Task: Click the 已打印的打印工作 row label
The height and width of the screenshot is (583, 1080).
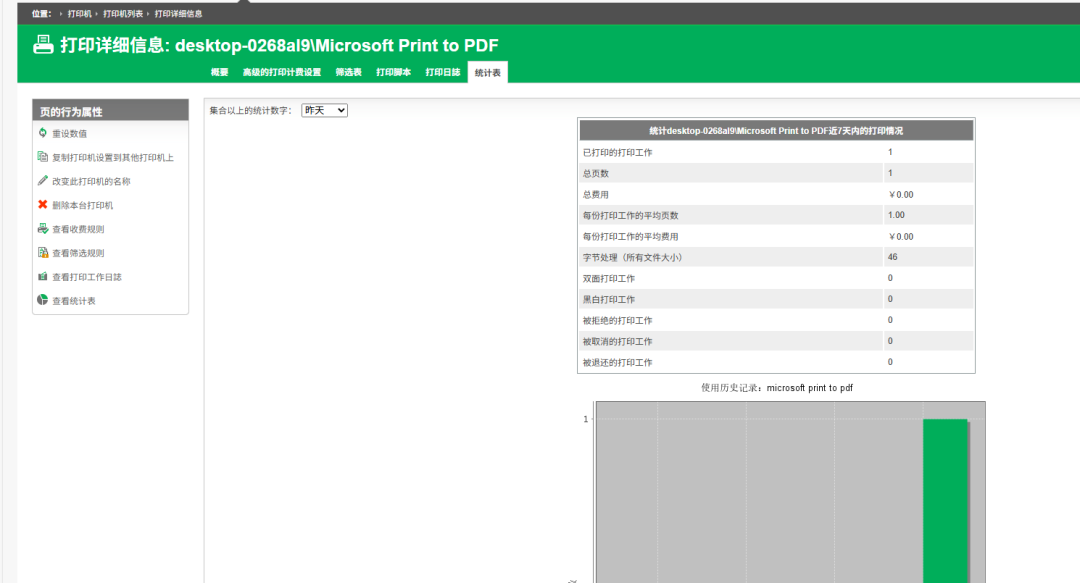Action: [x=618, y=152]
